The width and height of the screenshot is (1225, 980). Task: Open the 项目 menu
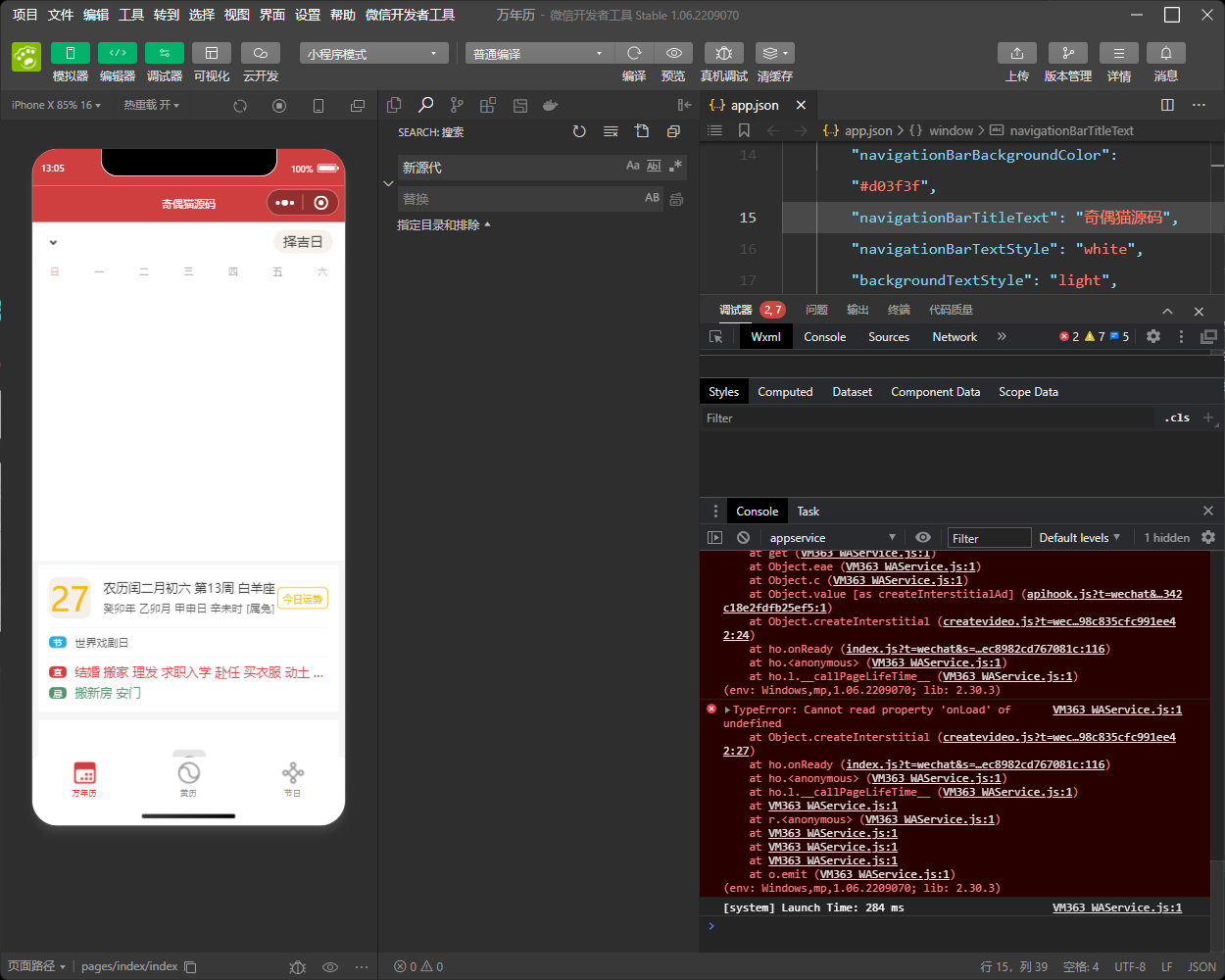(25, 15)
